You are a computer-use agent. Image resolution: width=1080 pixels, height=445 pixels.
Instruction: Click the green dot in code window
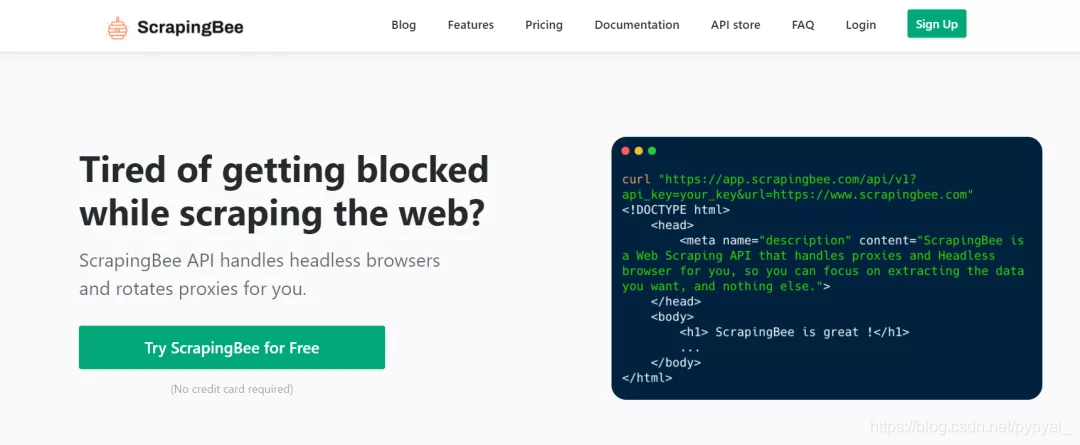(652, 151)
